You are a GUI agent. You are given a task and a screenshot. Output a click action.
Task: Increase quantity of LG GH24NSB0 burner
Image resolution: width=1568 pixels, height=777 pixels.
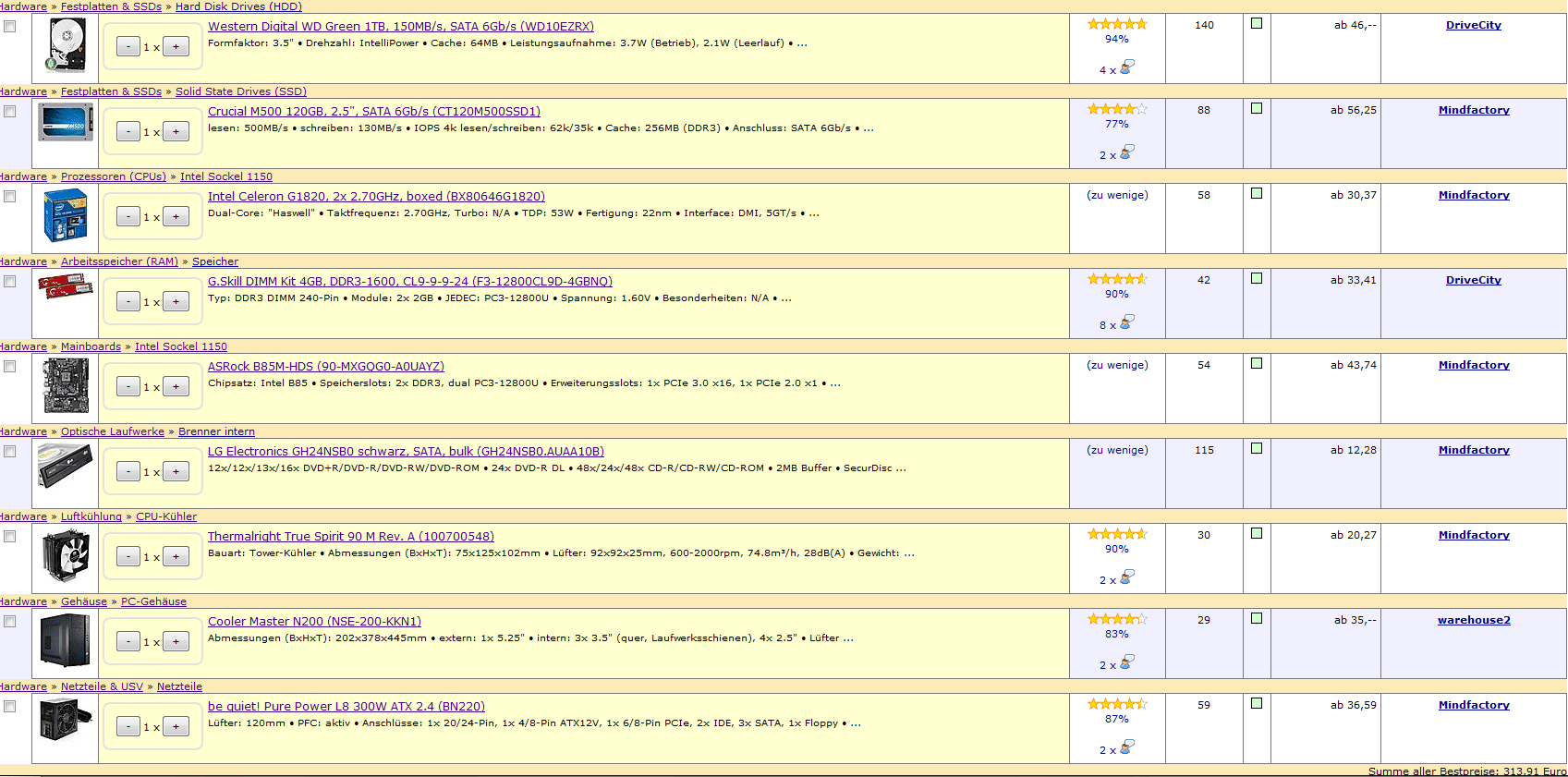pyautogui.click(x=176, y=472)
